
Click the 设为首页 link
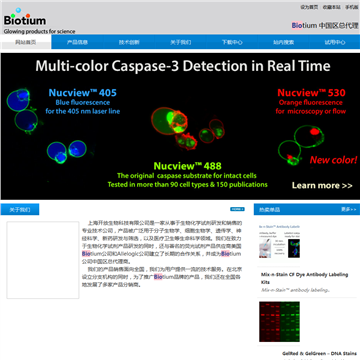pyautogui.click(x=309, y=7)
